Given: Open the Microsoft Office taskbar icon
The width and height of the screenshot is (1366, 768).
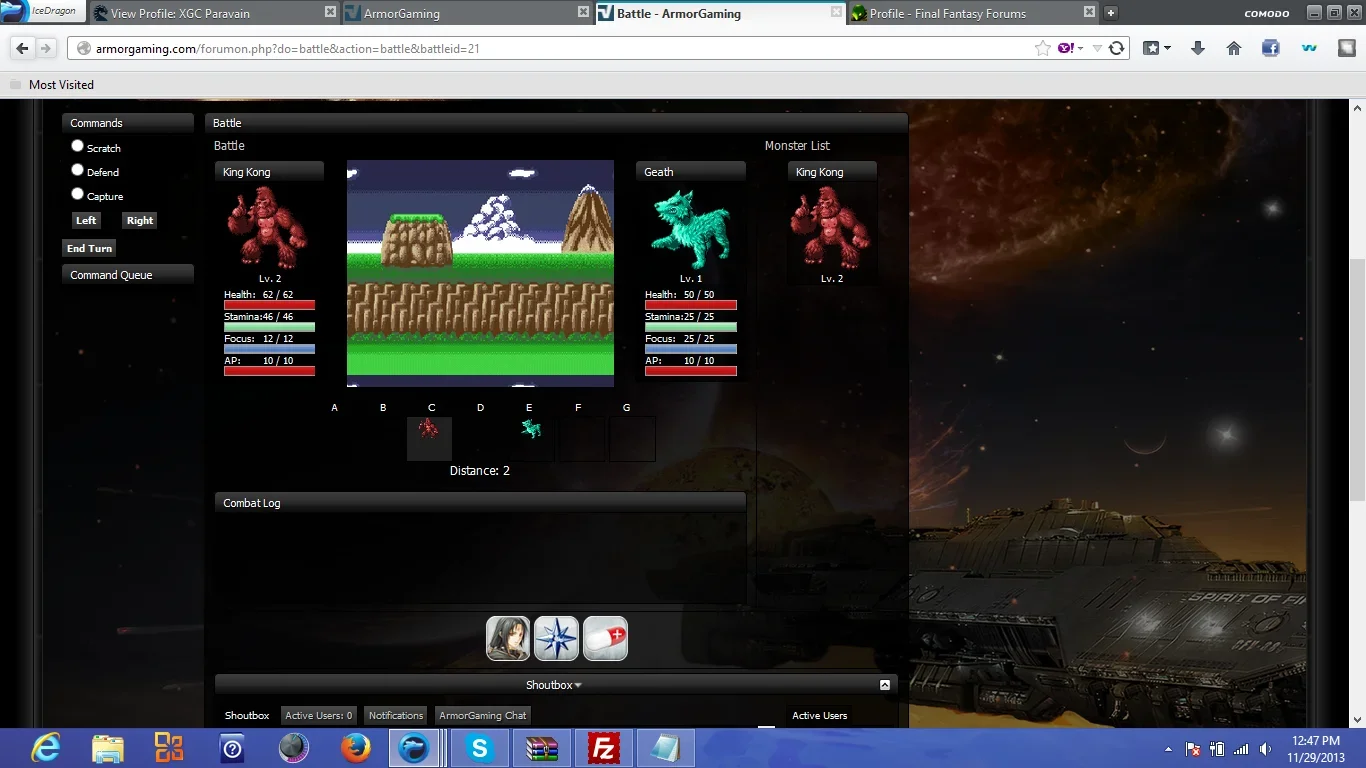Looking at the screenshot, I should (169, 748).
